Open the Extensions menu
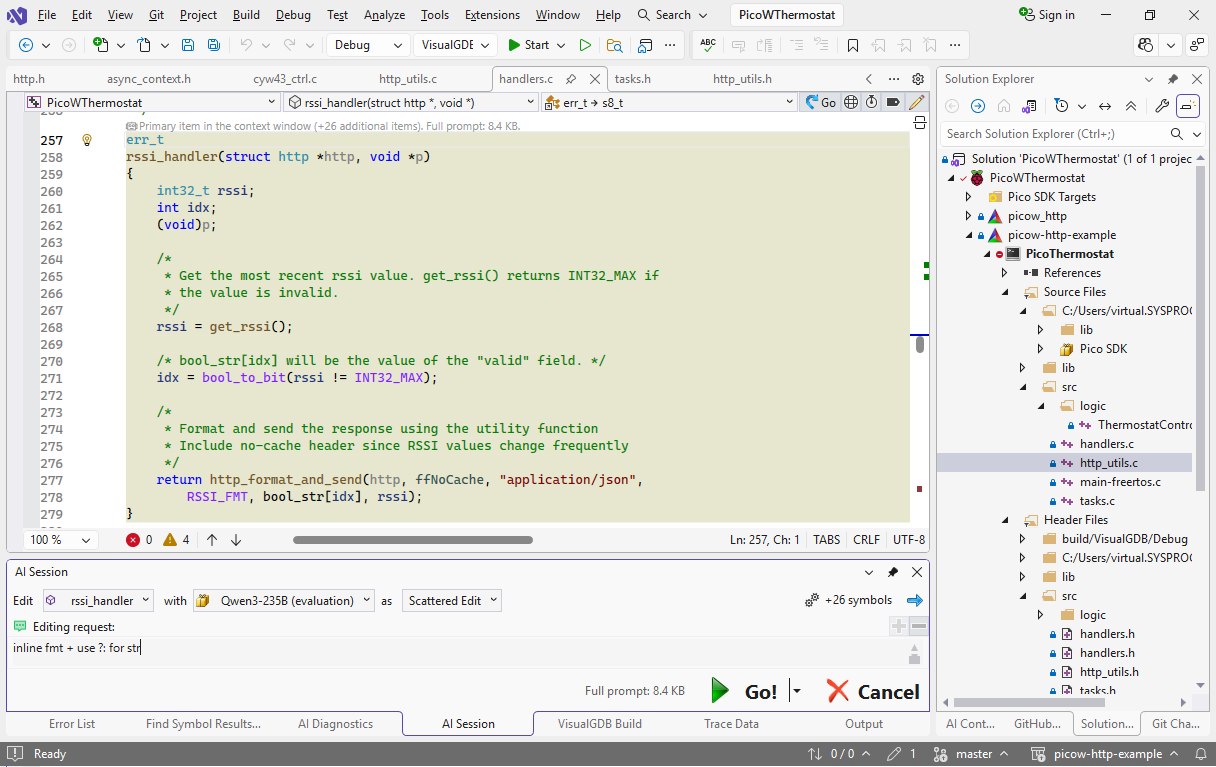The width and height of the screenshot is (1216, 767). click(492, 15)
